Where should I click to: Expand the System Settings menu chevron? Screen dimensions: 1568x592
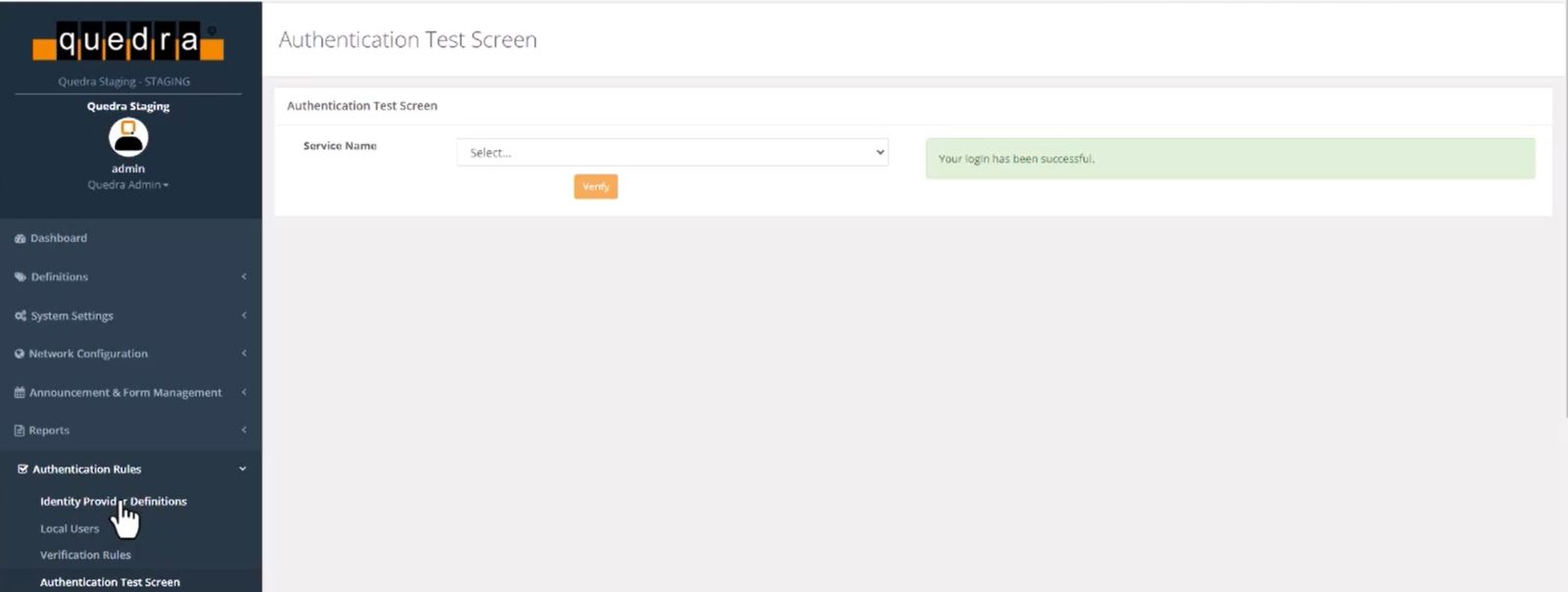click(243, 316)
